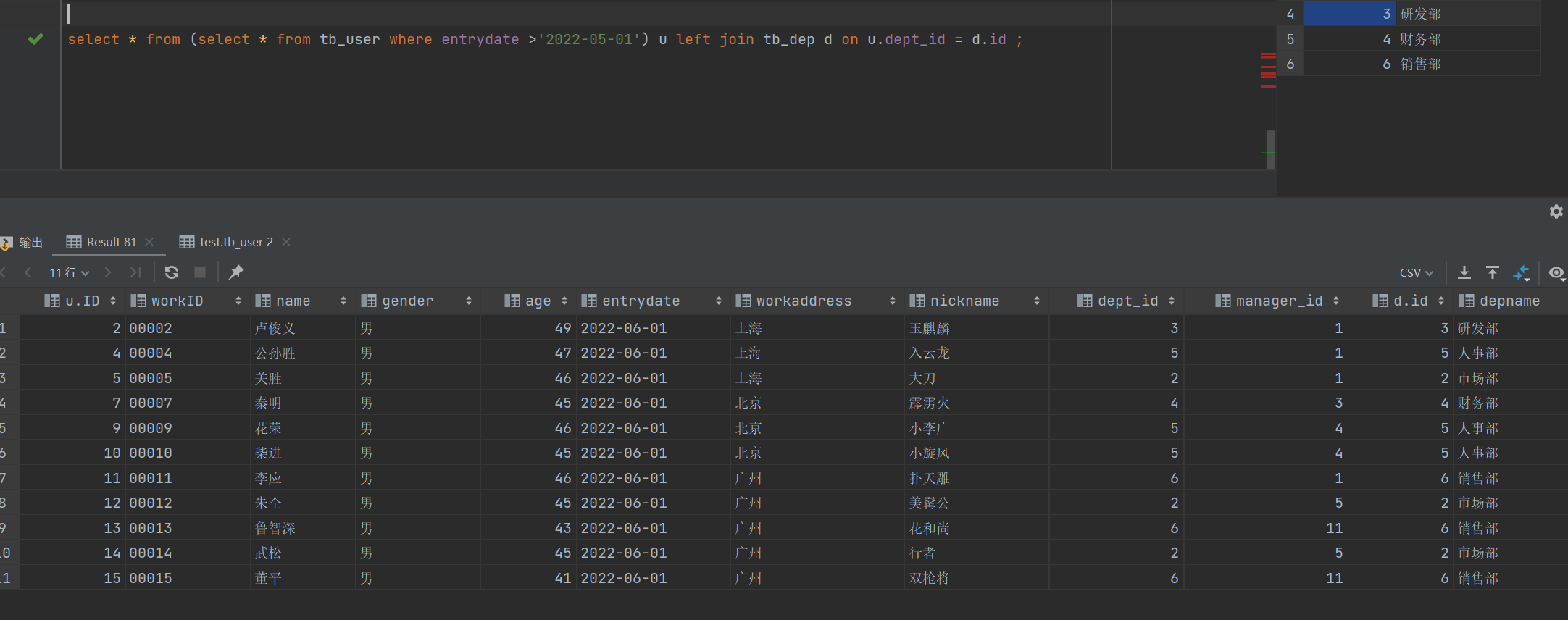Click the editor vertical scrollbar thumb
The image size is (1568, 620).
point(1270,149)
